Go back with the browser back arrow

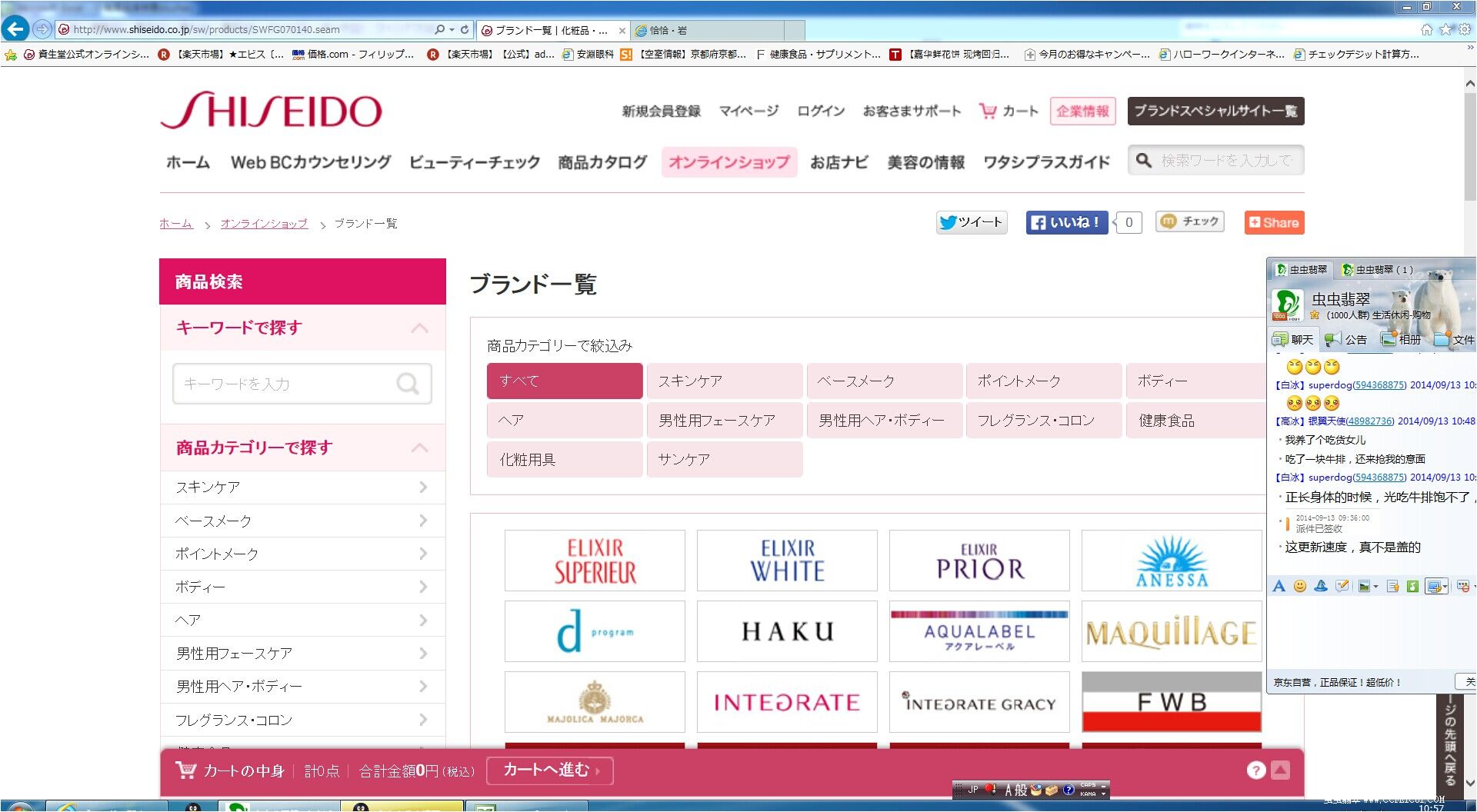[x=15, y=29]
